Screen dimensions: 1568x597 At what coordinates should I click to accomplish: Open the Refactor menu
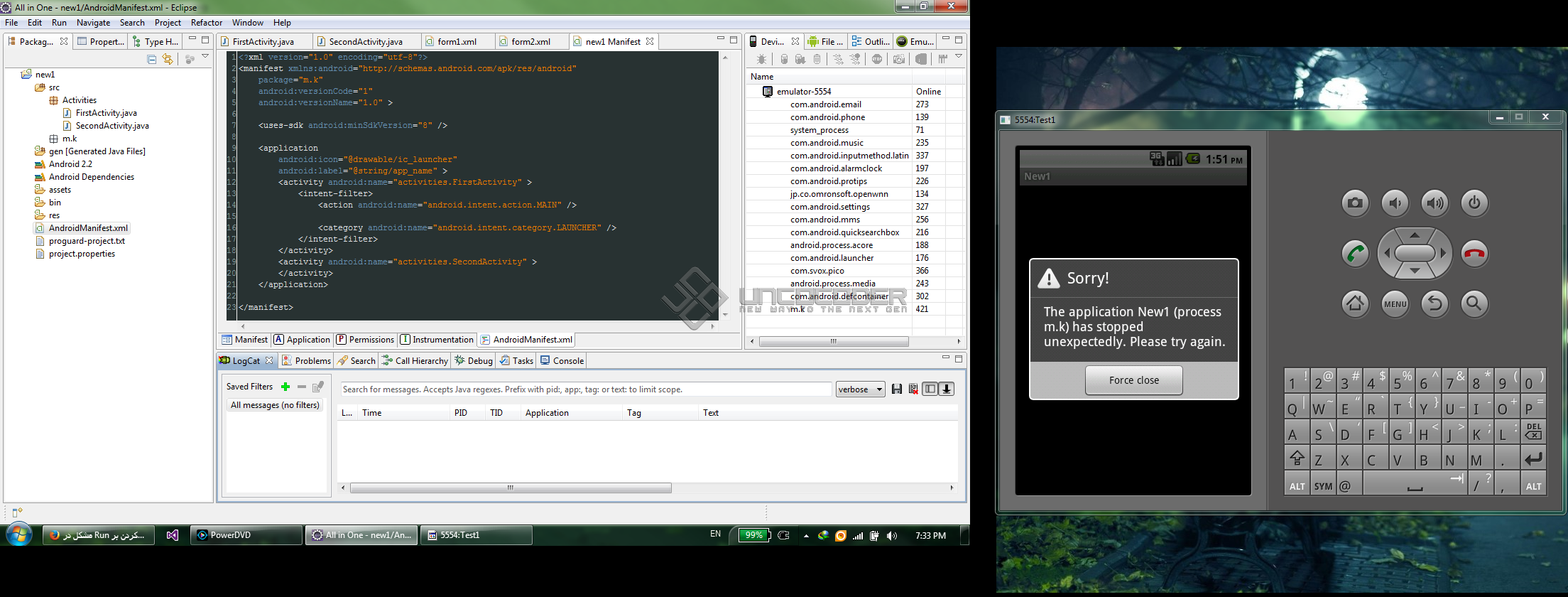[207, 23]
